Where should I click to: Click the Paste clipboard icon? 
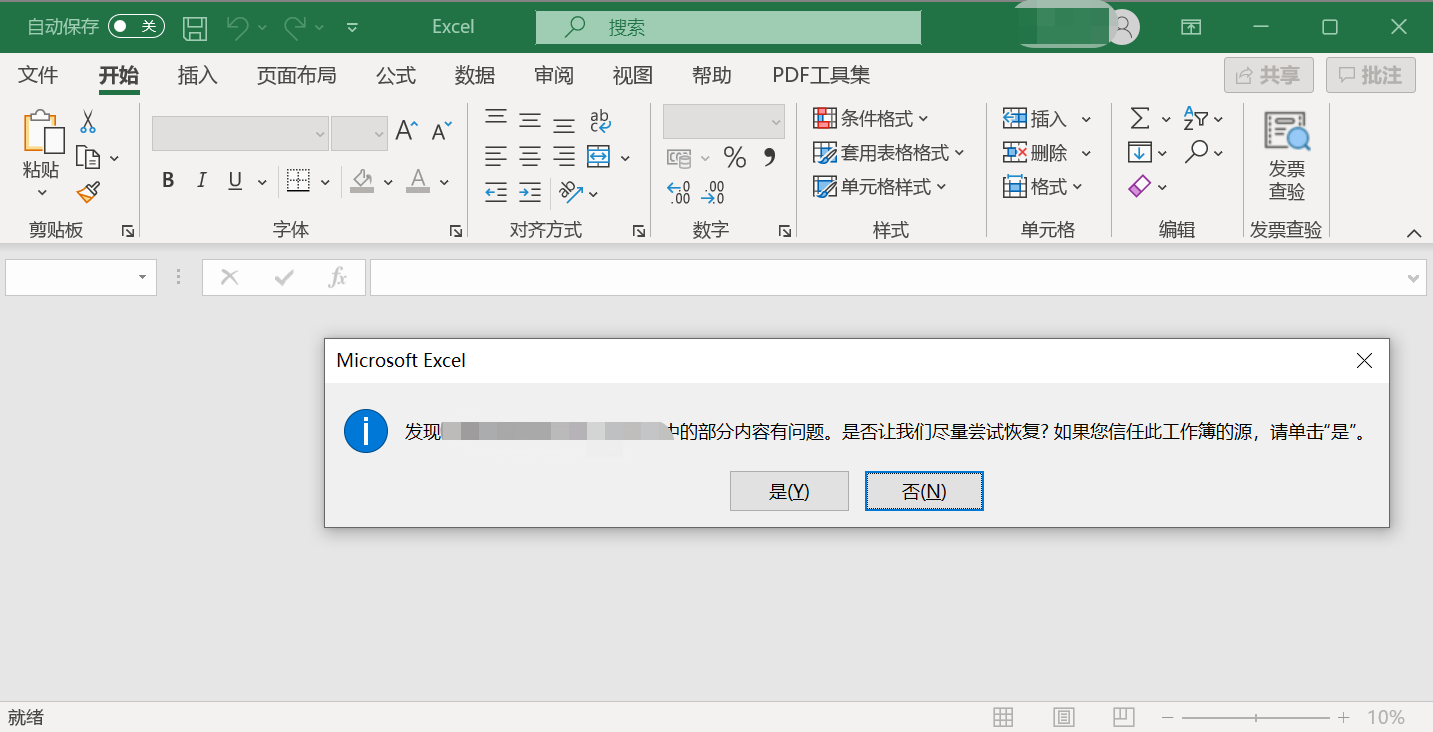[42, 132]
